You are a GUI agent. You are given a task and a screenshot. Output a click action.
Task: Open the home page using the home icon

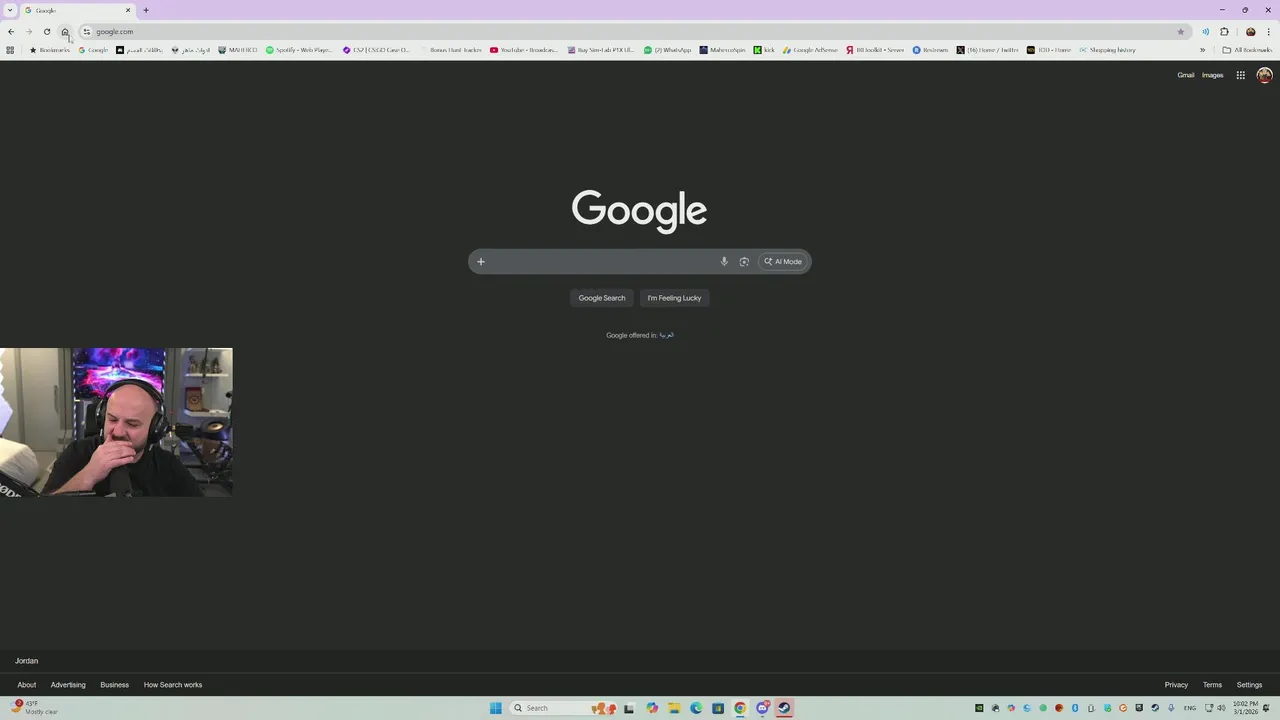tap(65, 32)
